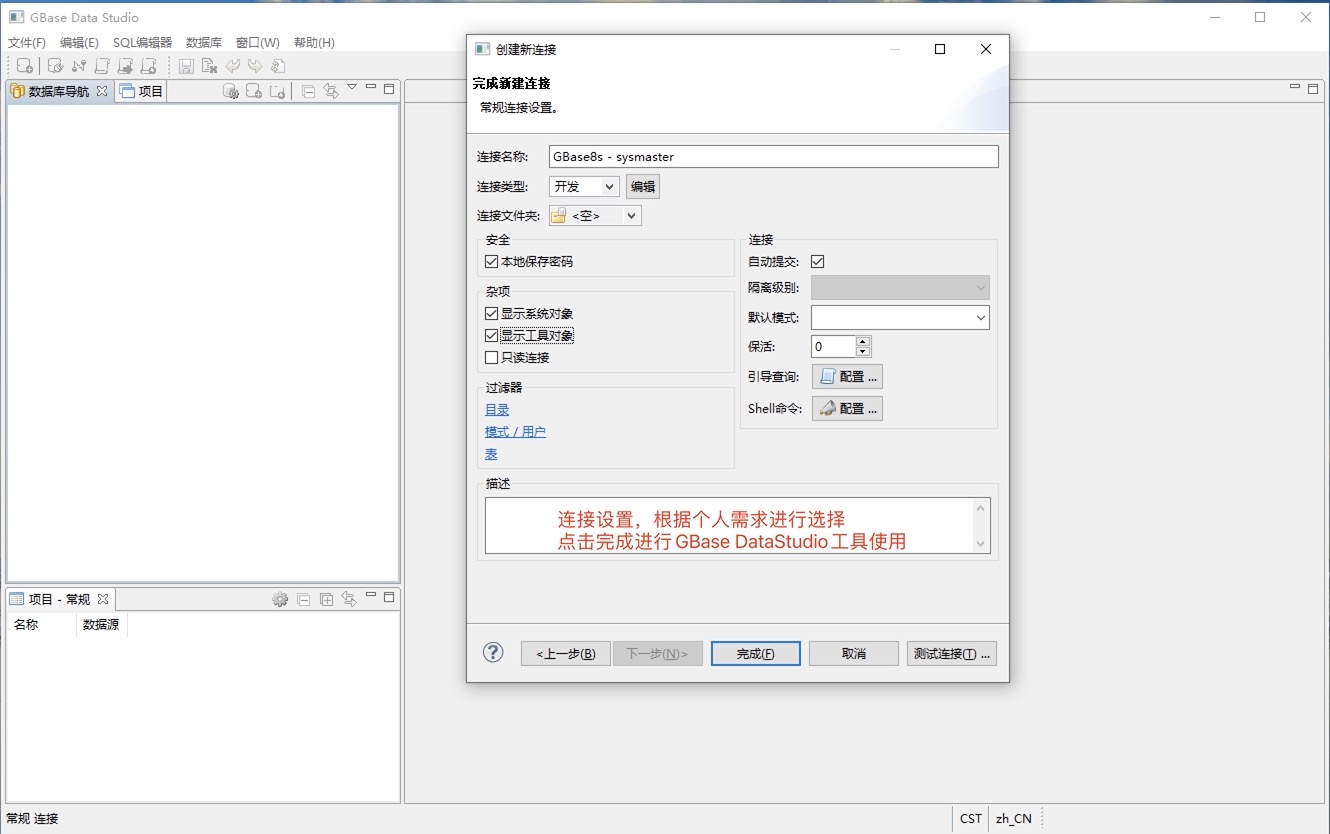
Task: Click new folder icon in navigator panel toolbar
Action: 277,91
